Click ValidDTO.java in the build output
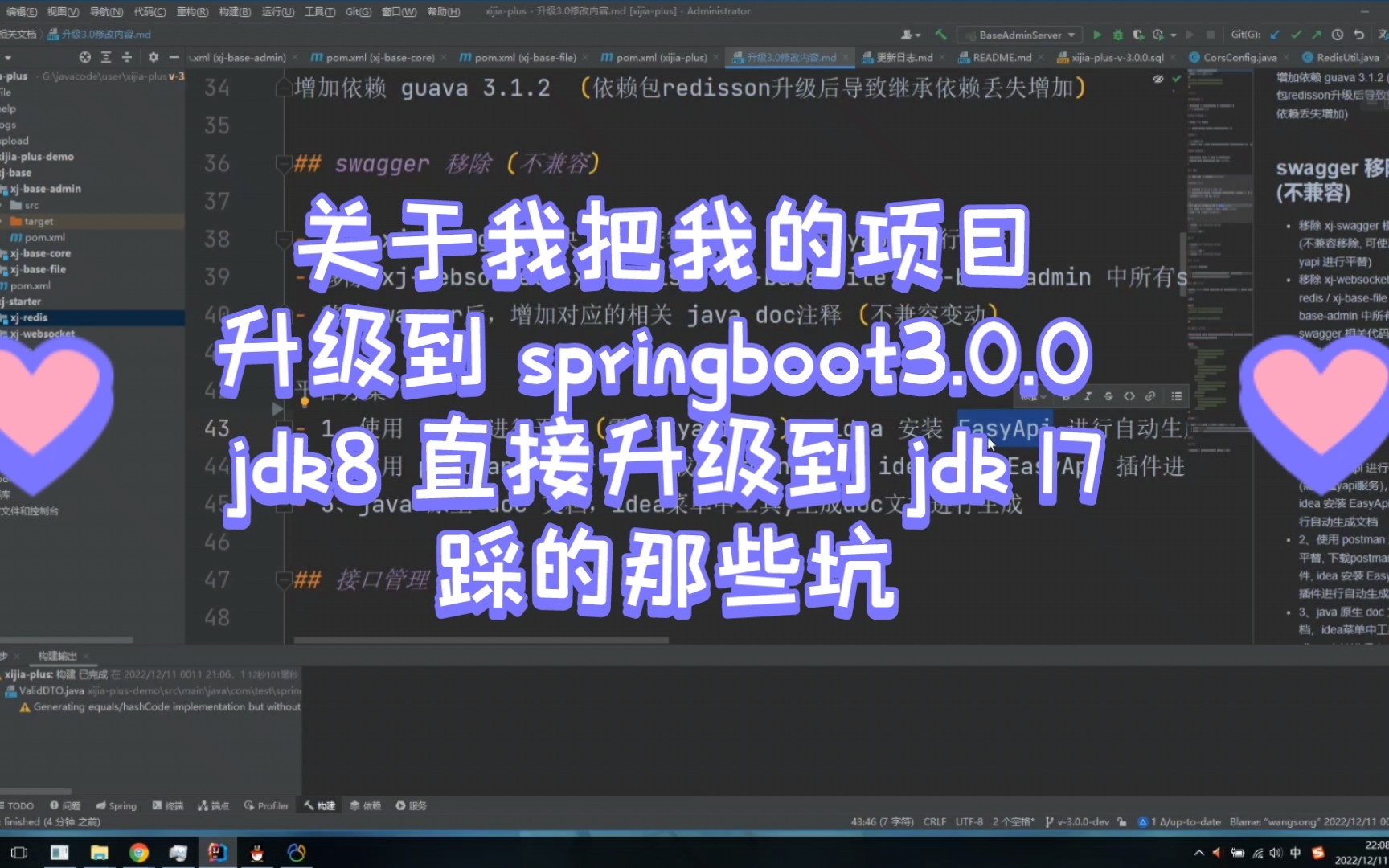Viewport: 1389px width, 868px height. [x=51, y=690]
